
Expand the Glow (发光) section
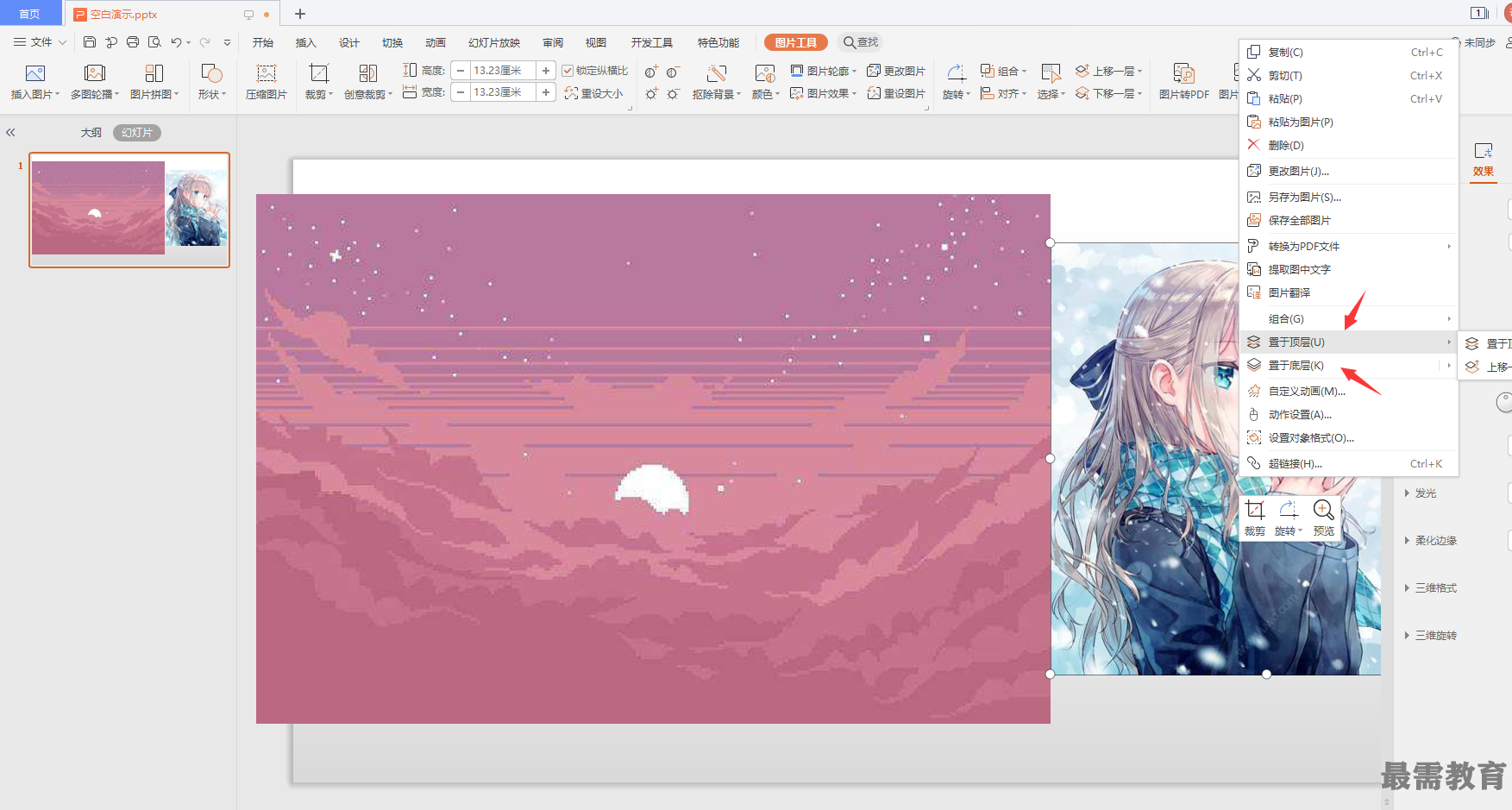coord(1421,493)
